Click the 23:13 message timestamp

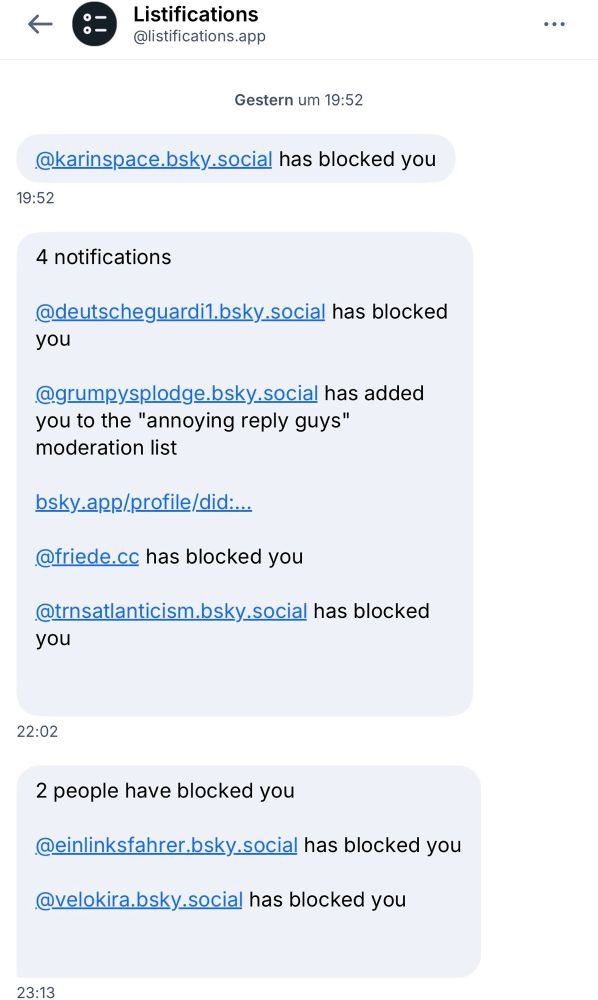click(x=37, y=993)
